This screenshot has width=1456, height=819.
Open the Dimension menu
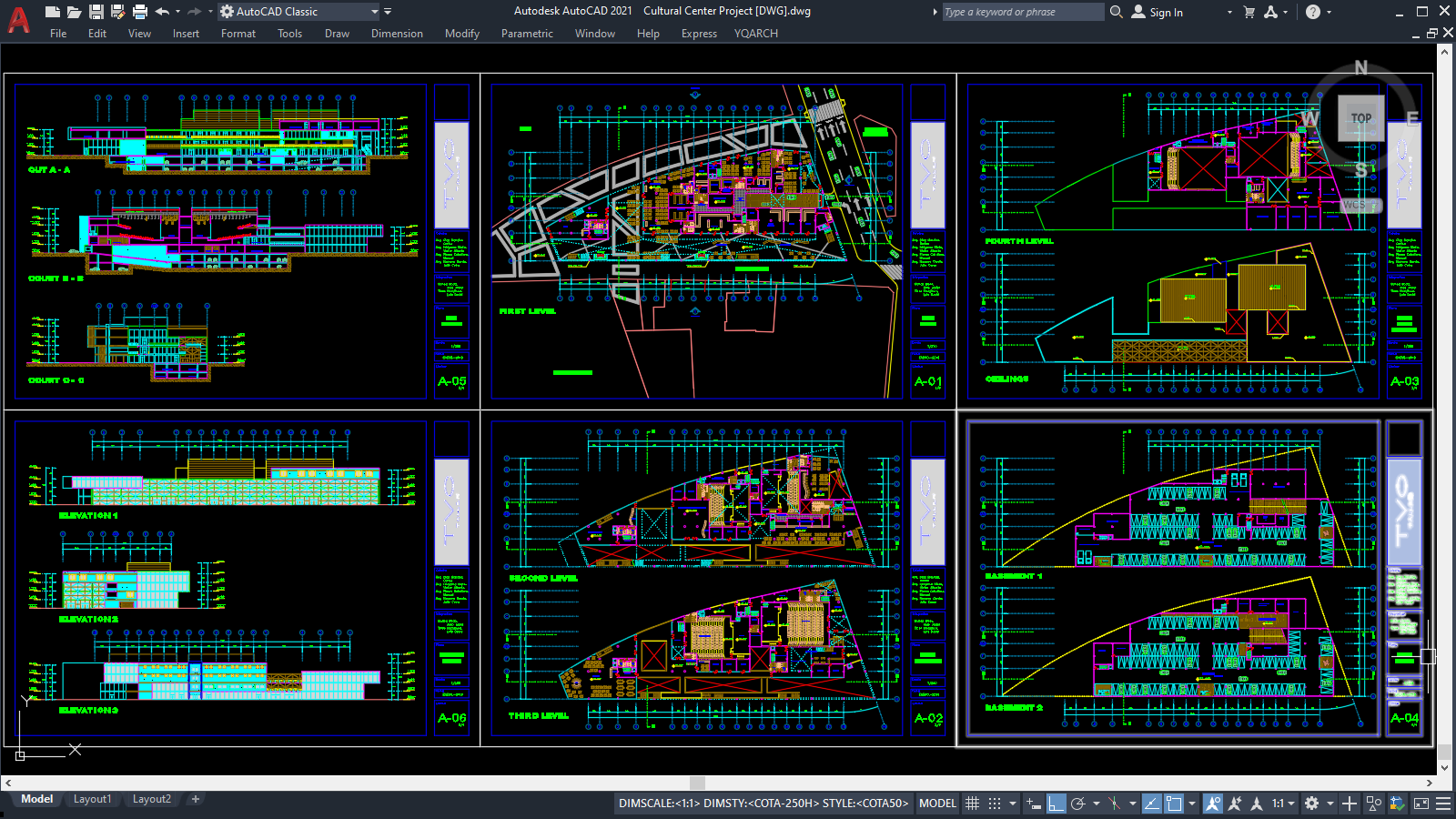pos(397,34)
